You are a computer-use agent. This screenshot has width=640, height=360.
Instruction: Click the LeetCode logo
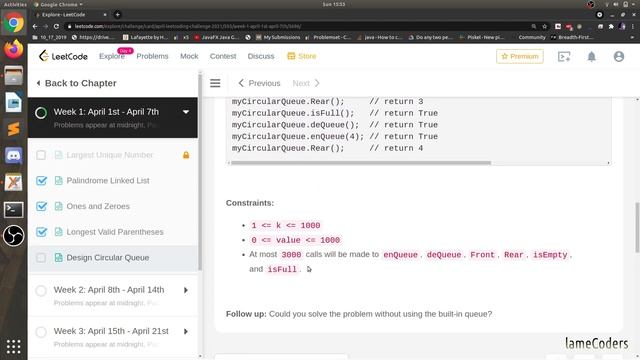[x=63, y=56]
